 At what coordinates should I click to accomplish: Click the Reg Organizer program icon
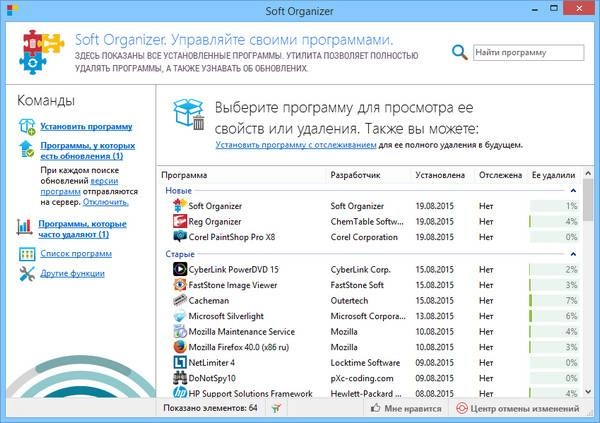point(179,221)
